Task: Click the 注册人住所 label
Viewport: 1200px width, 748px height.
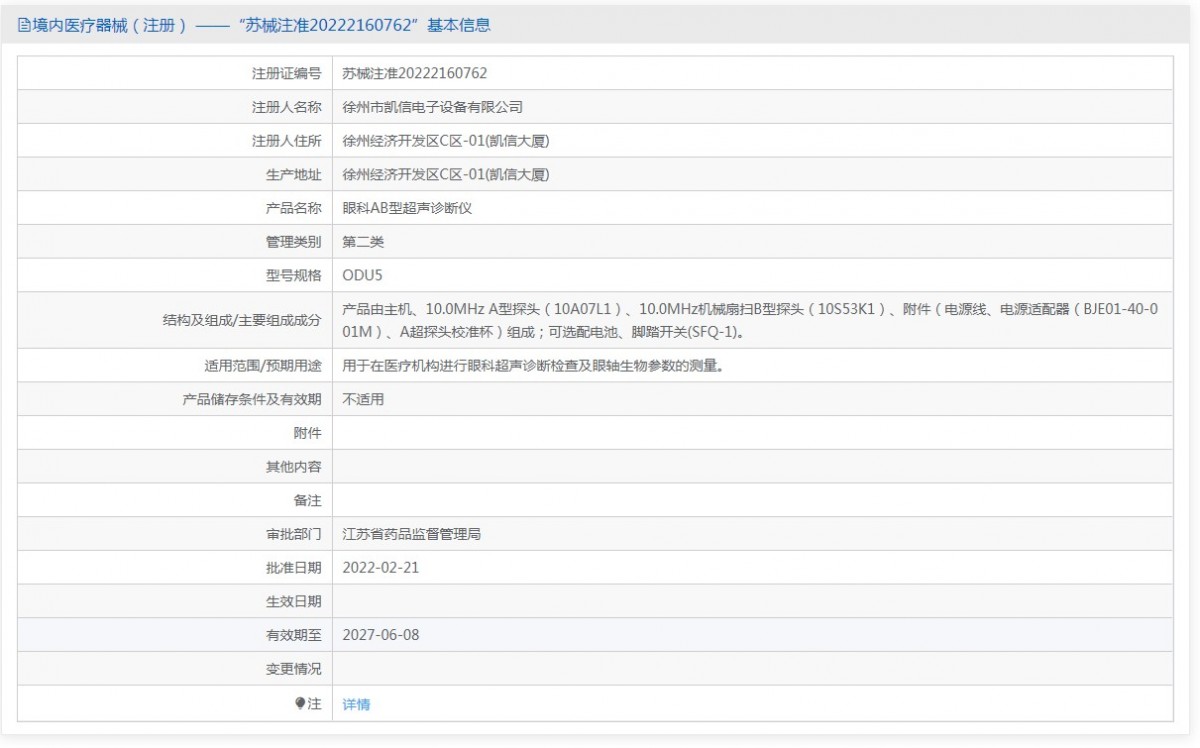Action: click(287, 141)
